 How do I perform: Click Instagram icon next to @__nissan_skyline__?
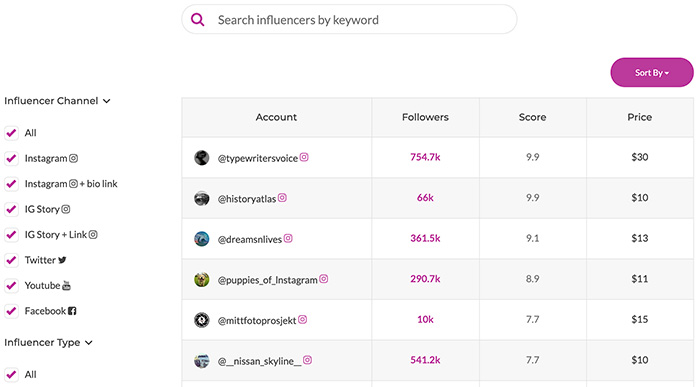(x=307, y=360)
